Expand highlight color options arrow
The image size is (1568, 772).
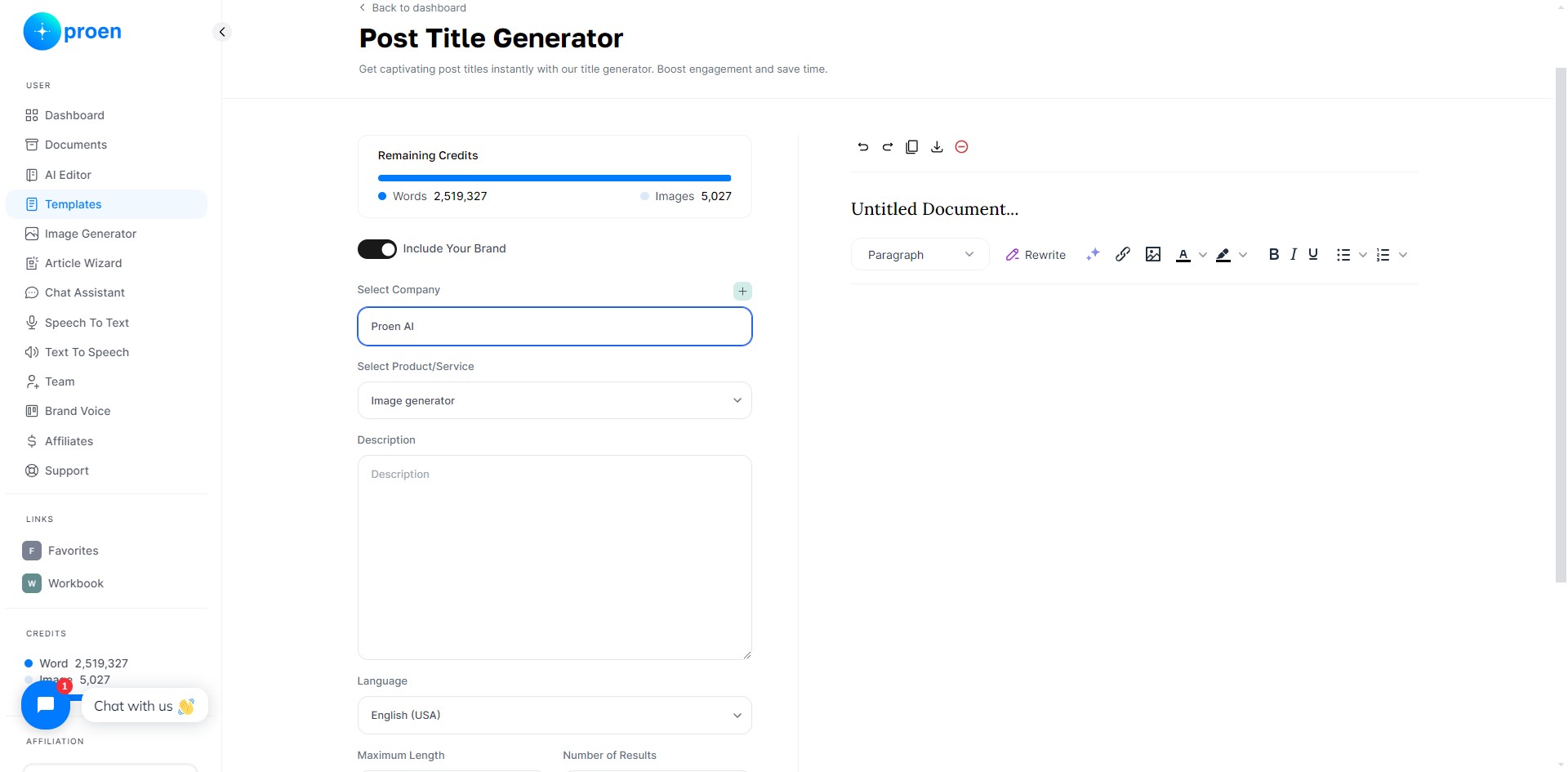point(1243,255)
